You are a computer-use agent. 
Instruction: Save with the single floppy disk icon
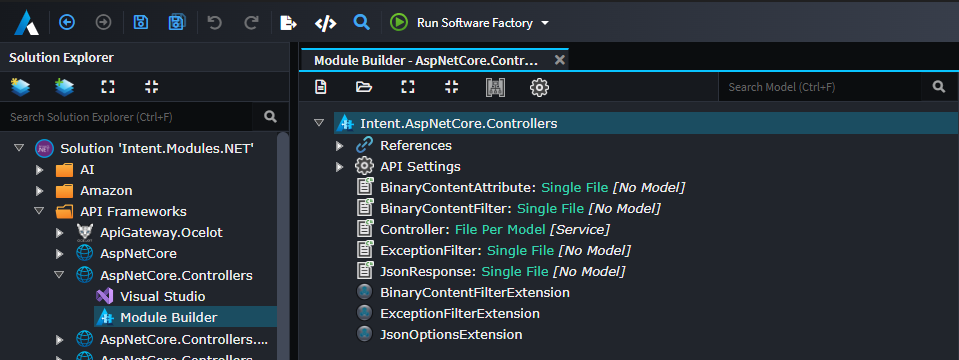(141, 23)
